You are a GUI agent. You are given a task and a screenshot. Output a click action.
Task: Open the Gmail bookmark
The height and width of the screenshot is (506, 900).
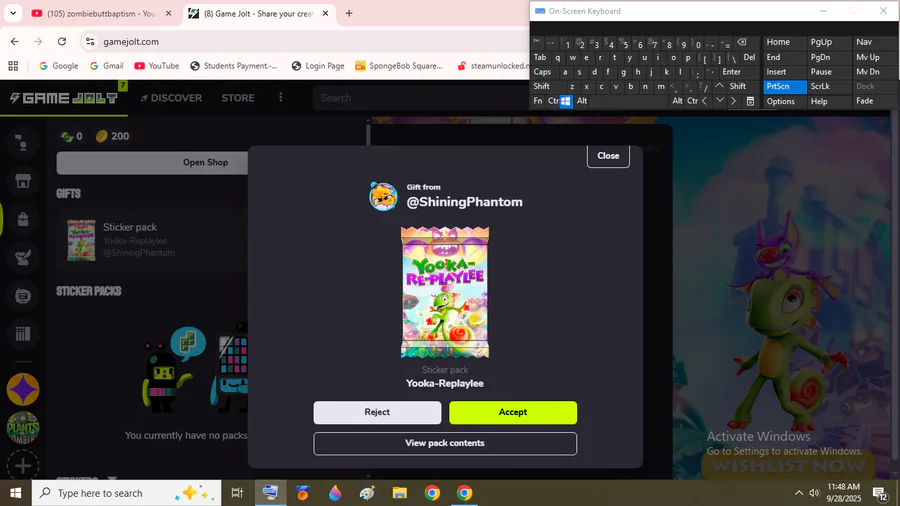(x=107, y=66)
